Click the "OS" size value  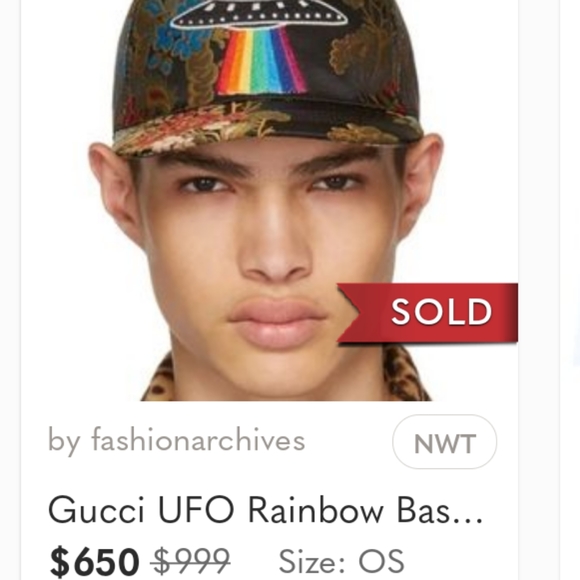click(x=381, y=562)
